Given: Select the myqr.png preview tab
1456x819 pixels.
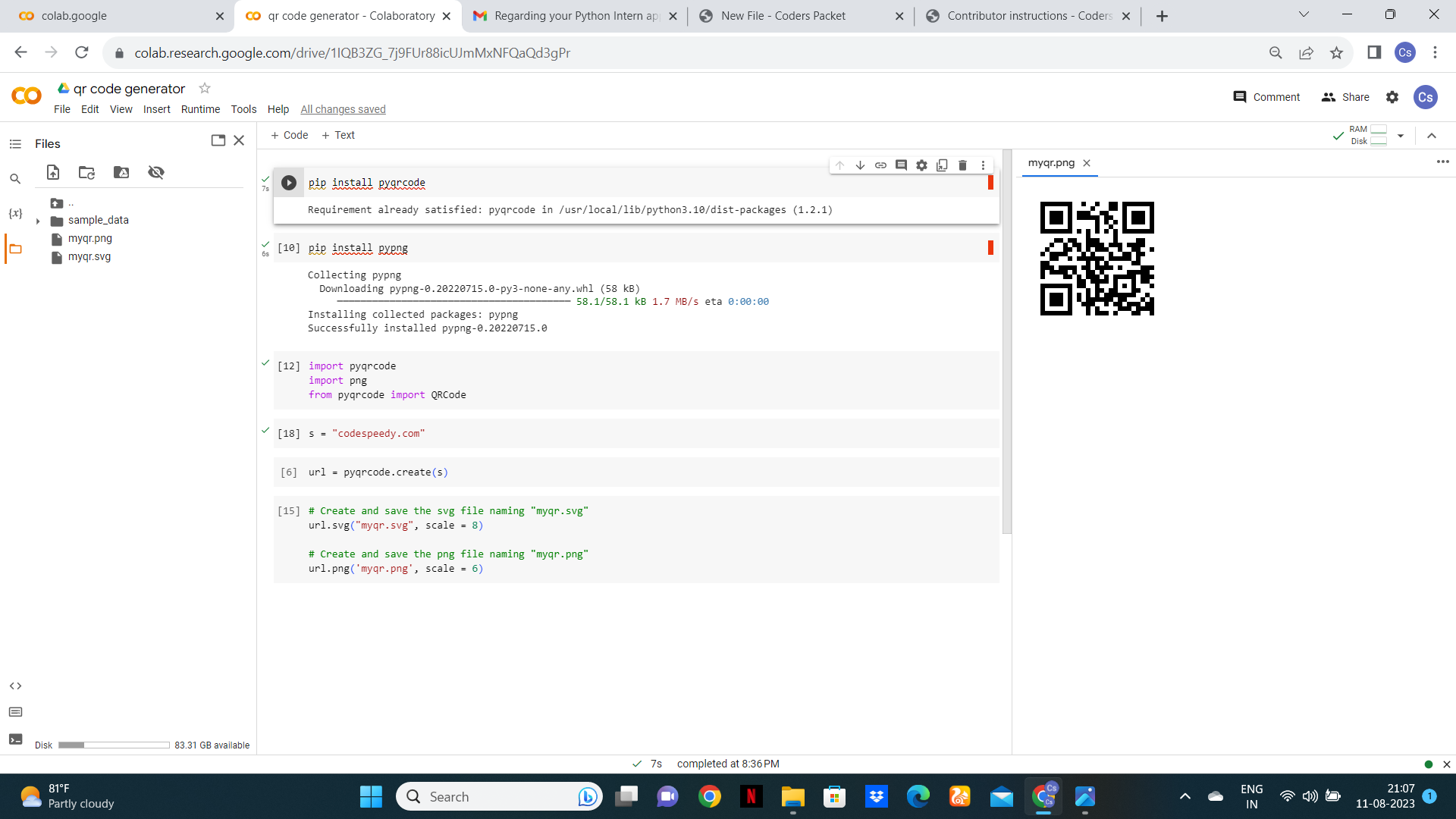Looking at the screenshot, I should (1051, 163).
